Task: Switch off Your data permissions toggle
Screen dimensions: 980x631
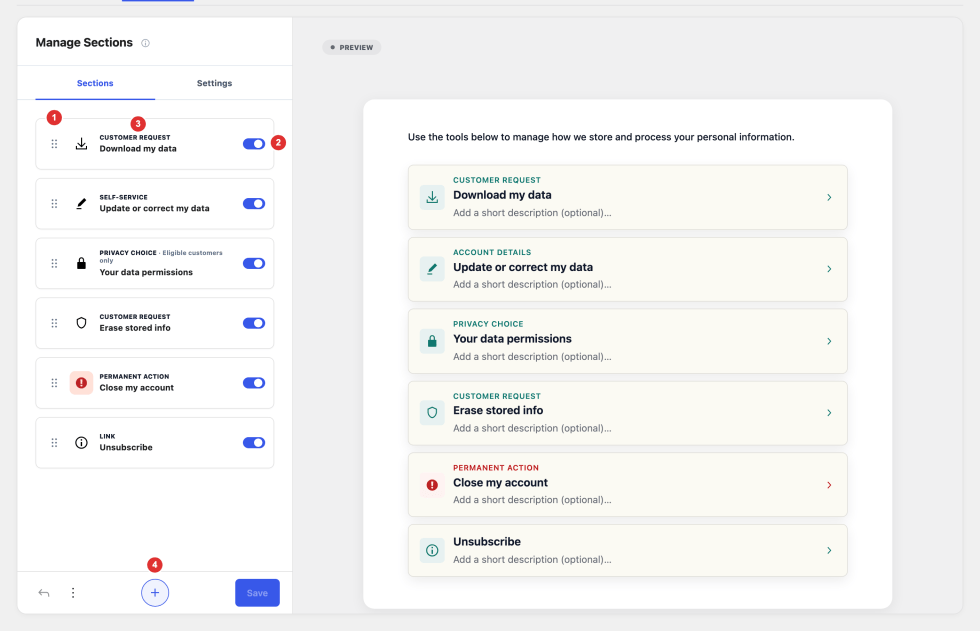Action: click(254, 264)
